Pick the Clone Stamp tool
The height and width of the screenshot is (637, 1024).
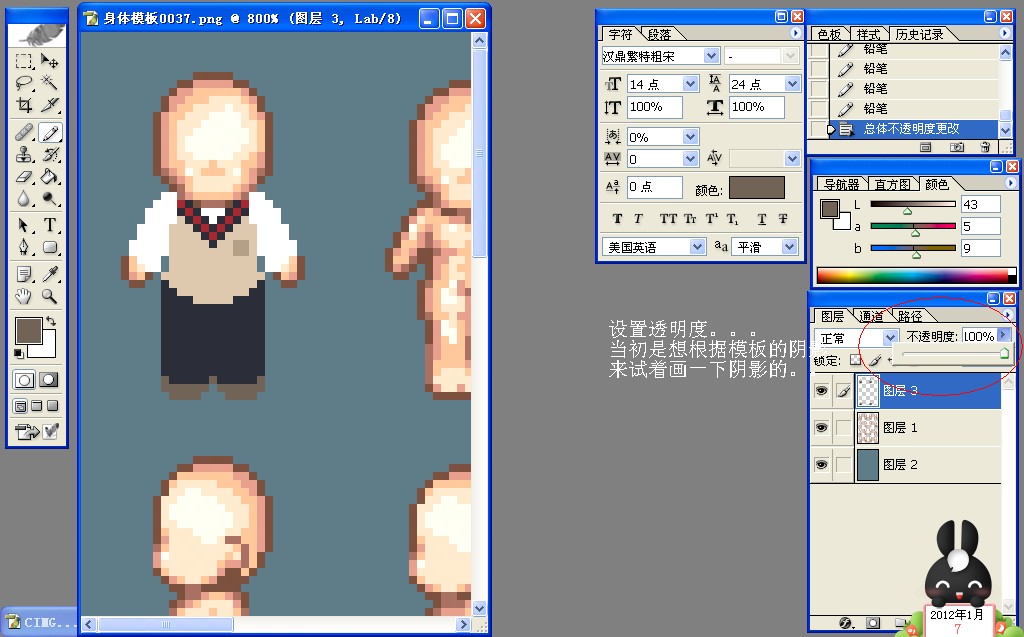click(x=24, y=155)
